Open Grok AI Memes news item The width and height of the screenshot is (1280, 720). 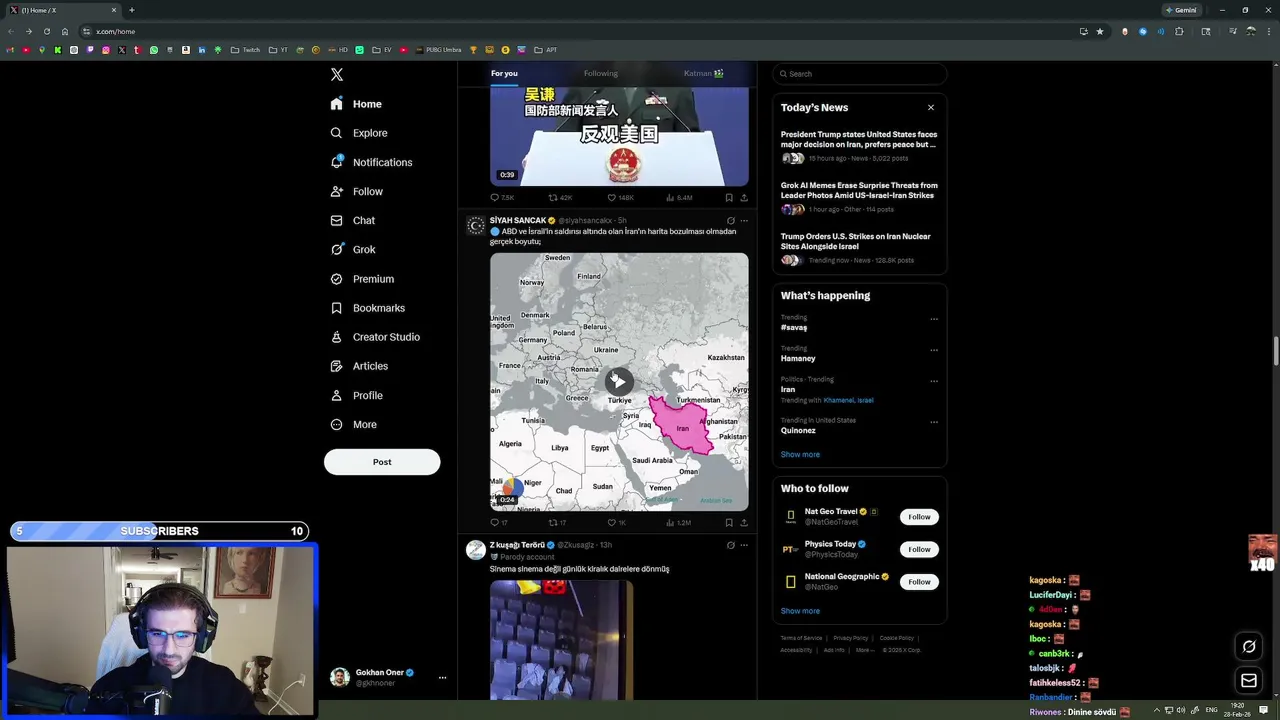[x=859, y=197]
